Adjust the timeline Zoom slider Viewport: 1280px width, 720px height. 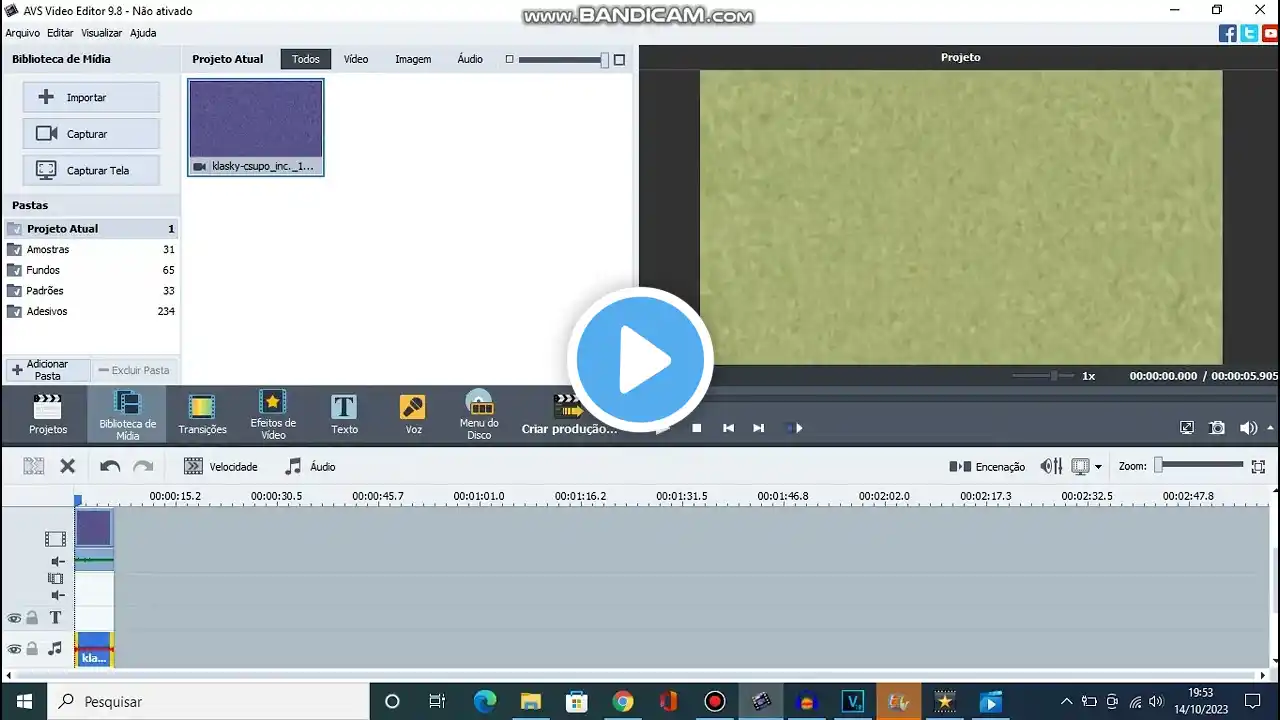(x=1160, y=465)
